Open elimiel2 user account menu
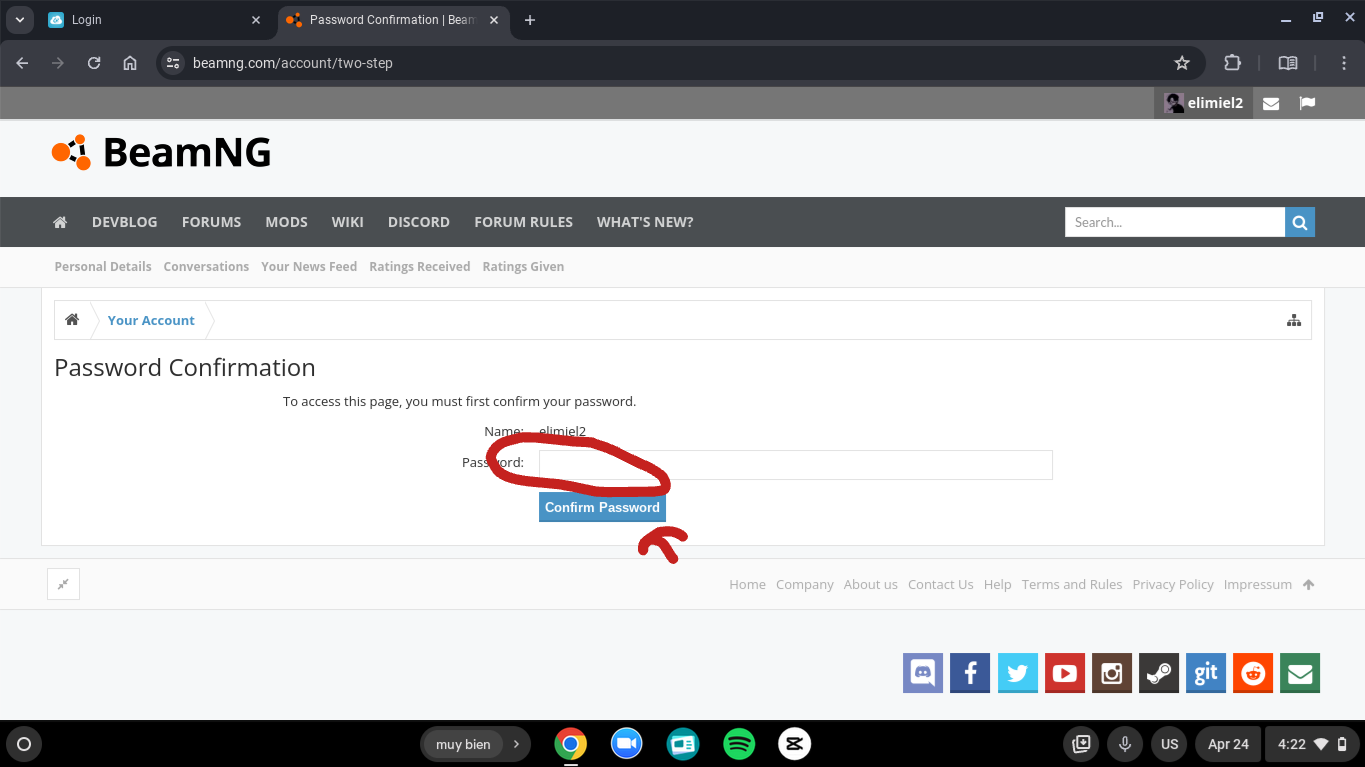 pos(1204,103)
